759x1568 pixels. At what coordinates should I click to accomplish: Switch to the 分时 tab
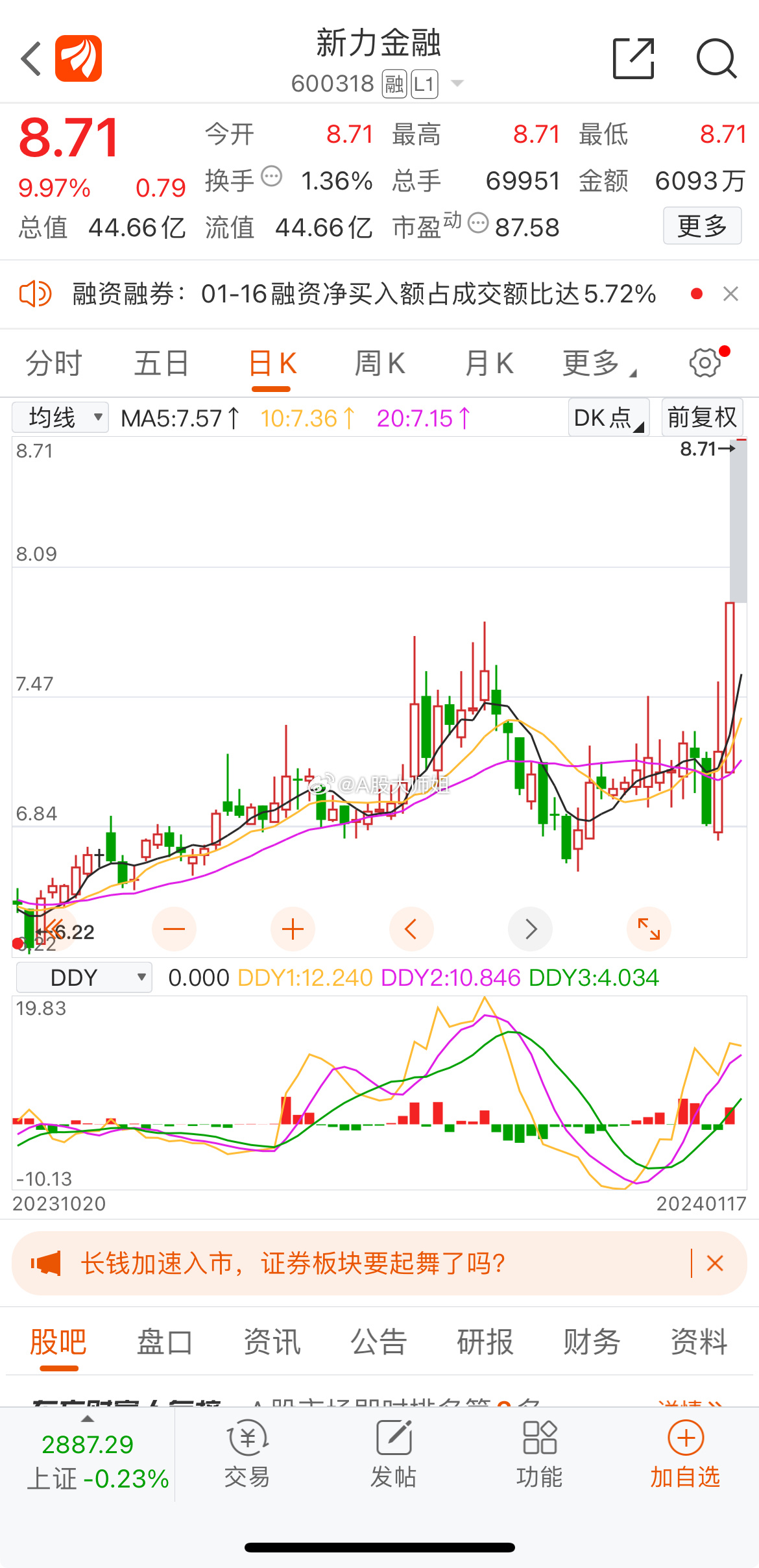coord(54,363)
